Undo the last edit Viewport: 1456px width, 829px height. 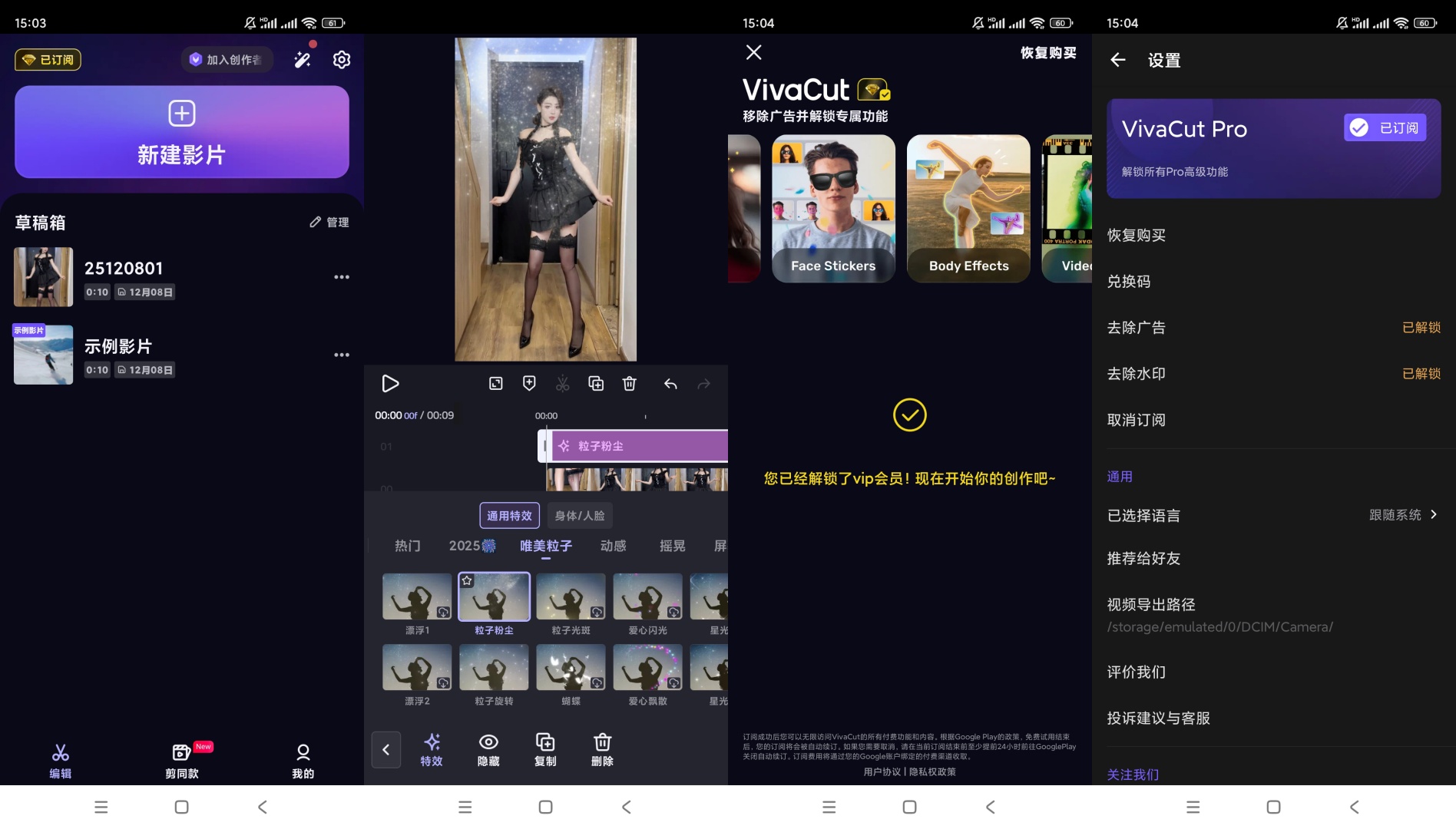click(670, 383)
